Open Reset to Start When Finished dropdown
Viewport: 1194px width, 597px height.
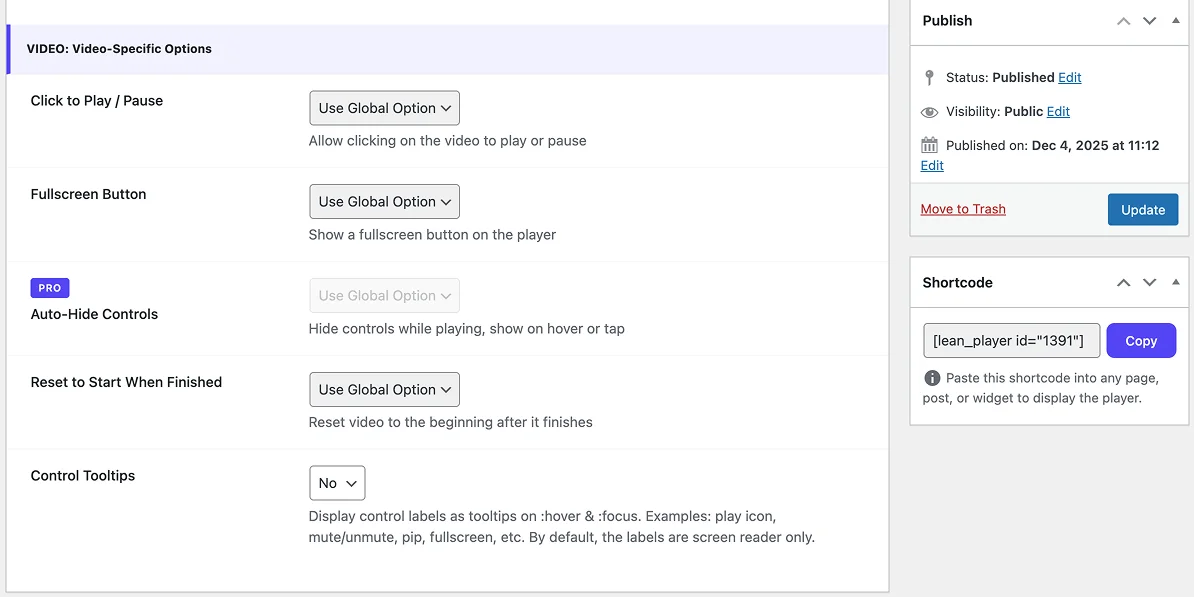384,390
